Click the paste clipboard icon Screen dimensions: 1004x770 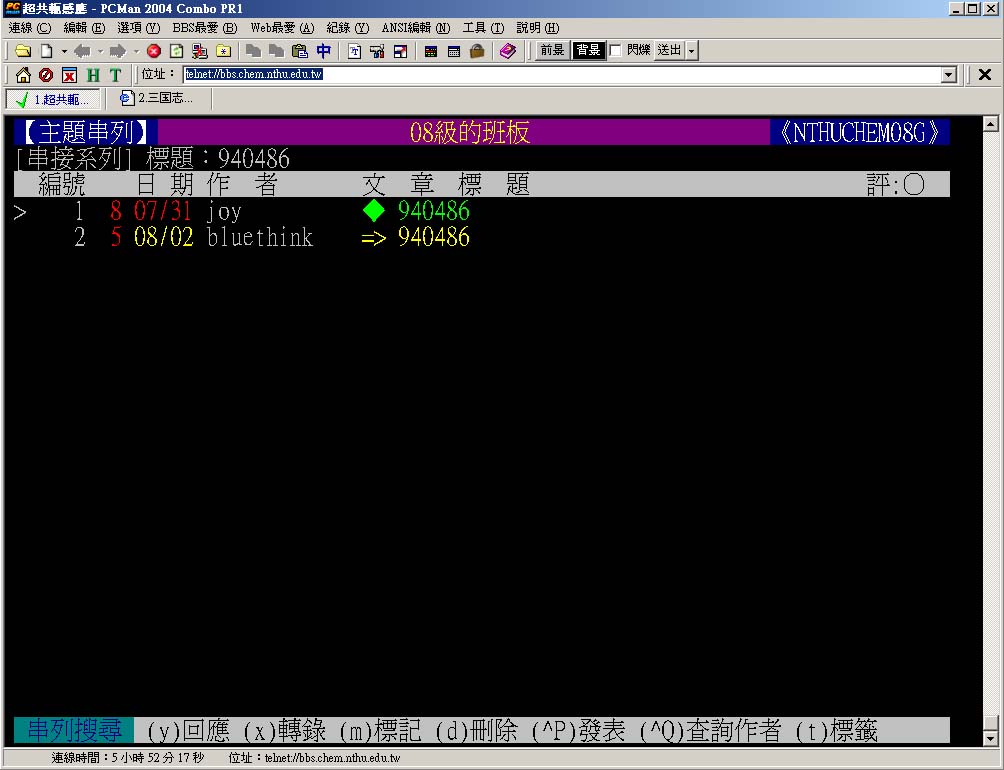click(x=299, y=51)
